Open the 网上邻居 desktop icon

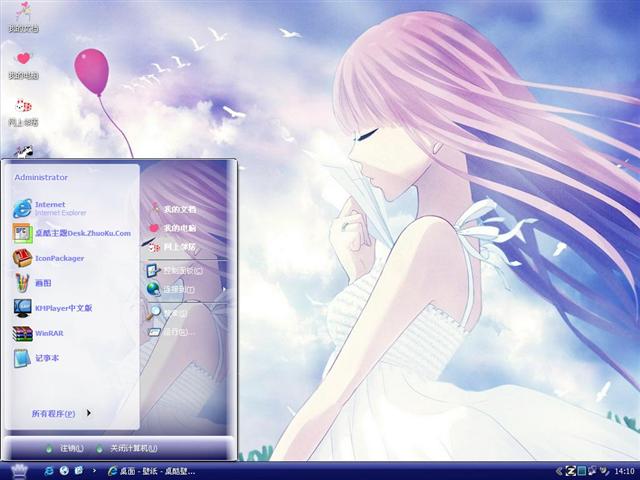tap(23, 112)
